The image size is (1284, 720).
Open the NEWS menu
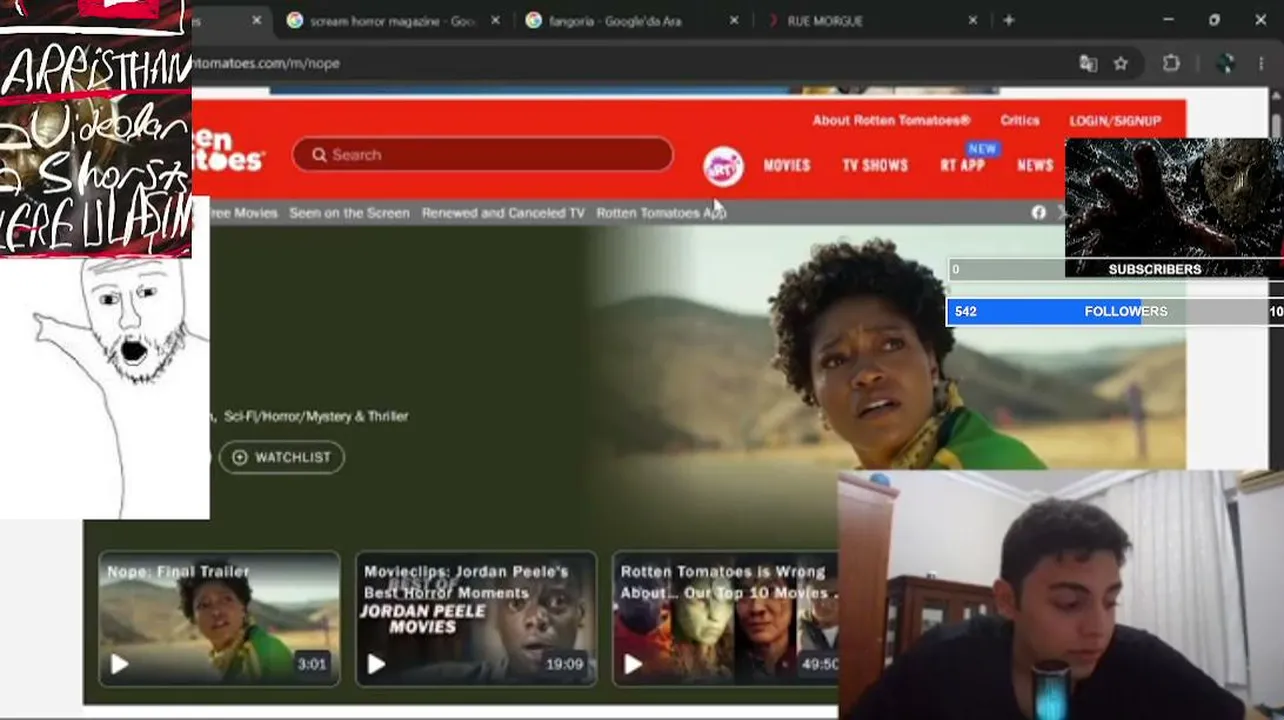[x=1035, y=165]
